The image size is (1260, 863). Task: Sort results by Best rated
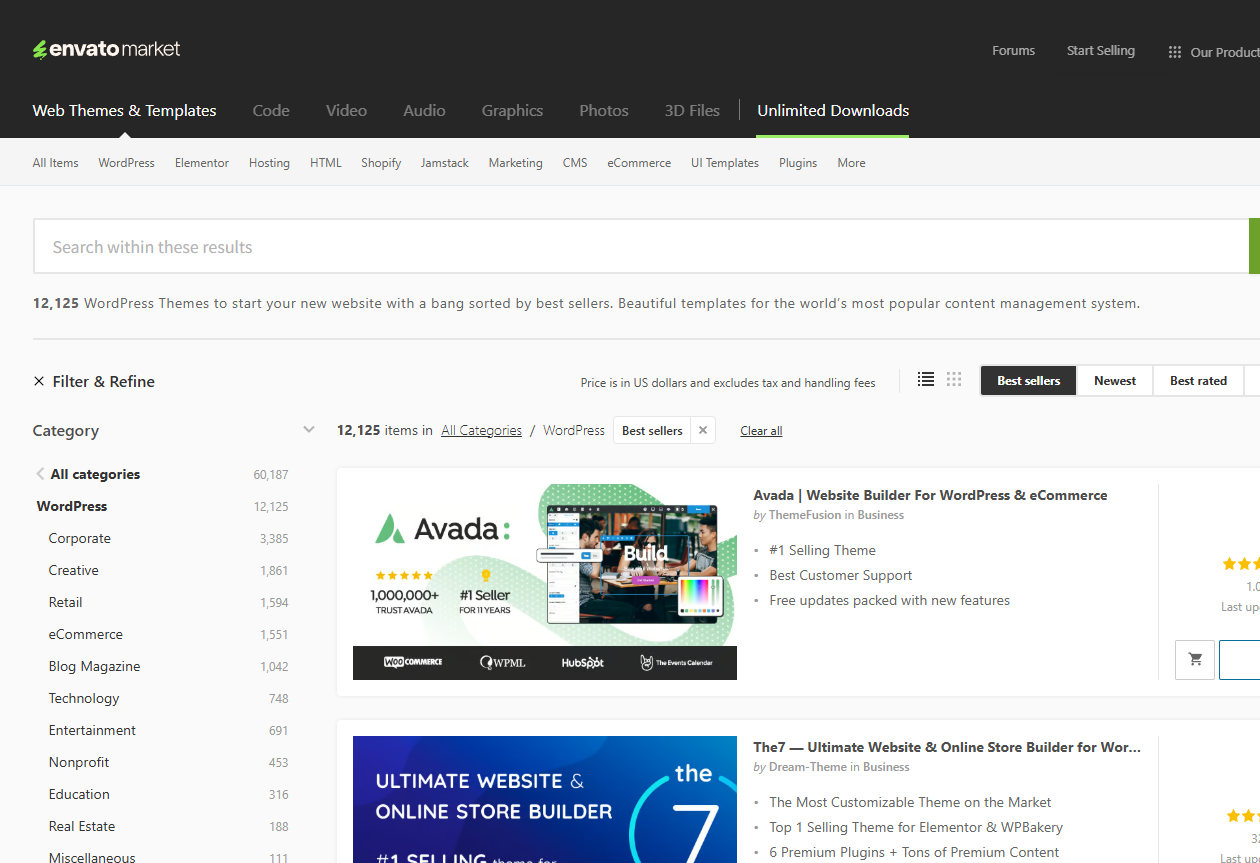pos(1198,381)
